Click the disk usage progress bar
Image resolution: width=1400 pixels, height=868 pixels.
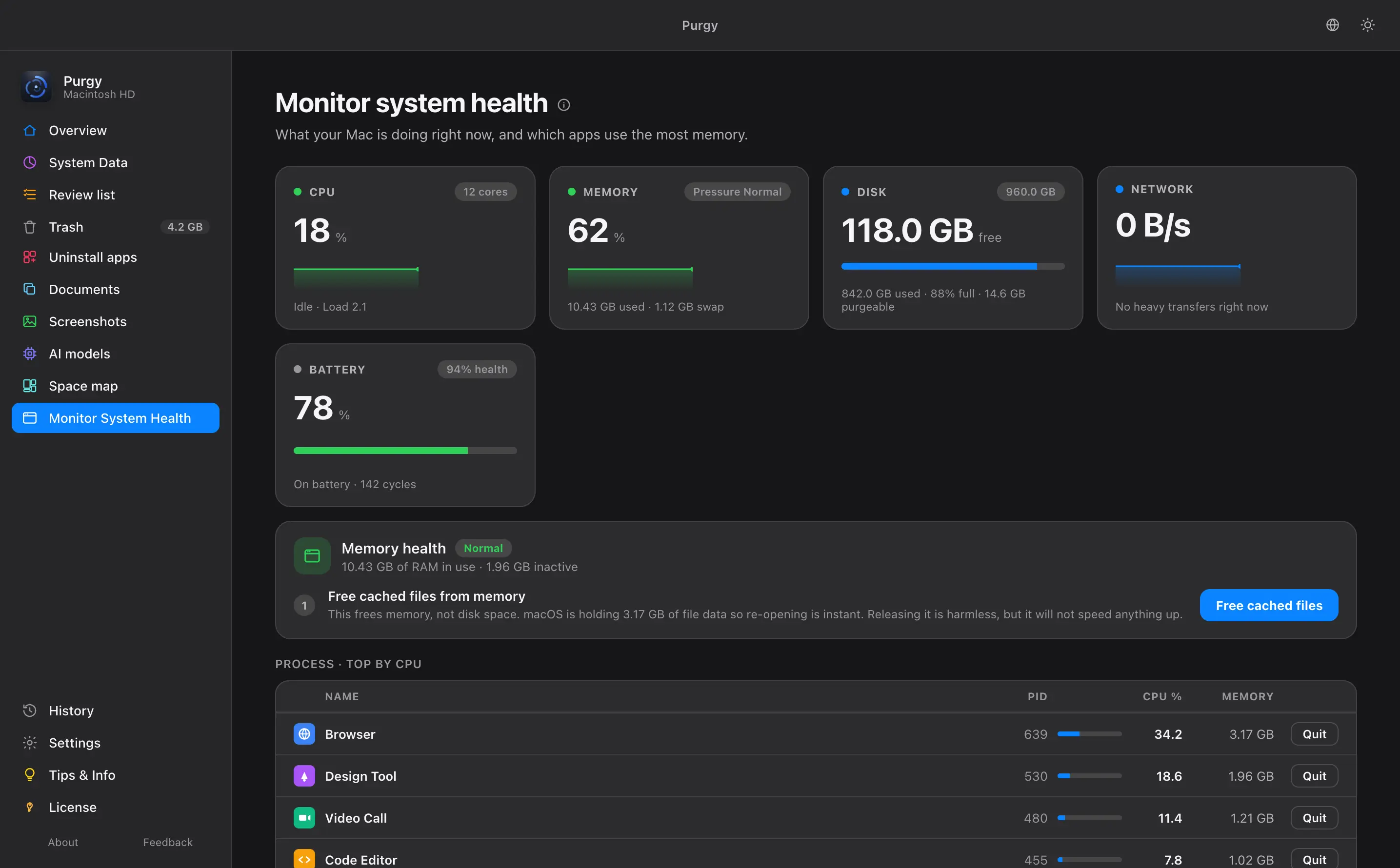953,266
